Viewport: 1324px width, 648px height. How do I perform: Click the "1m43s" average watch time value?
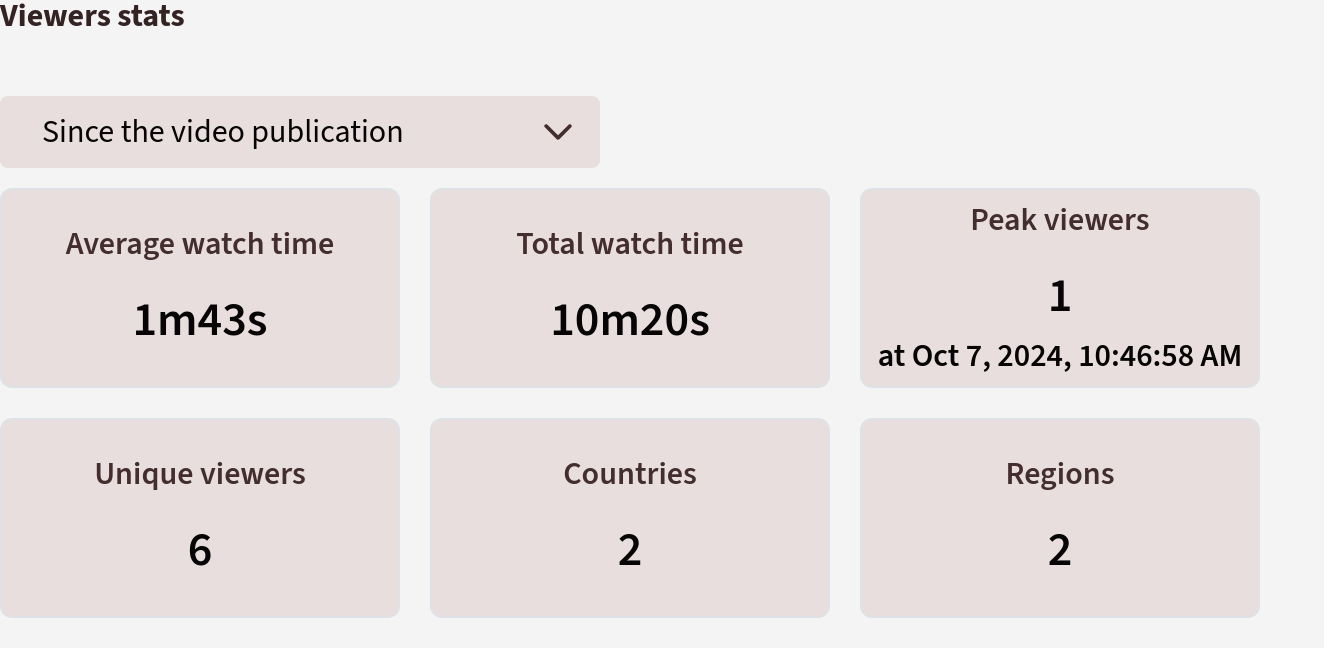(200, 320)
